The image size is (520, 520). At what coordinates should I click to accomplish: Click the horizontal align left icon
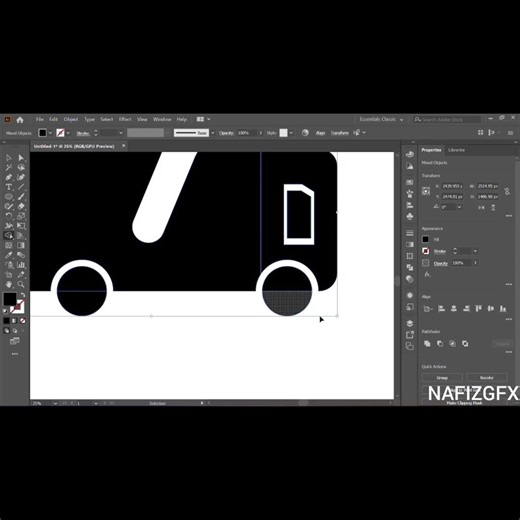tap(441, 308)
